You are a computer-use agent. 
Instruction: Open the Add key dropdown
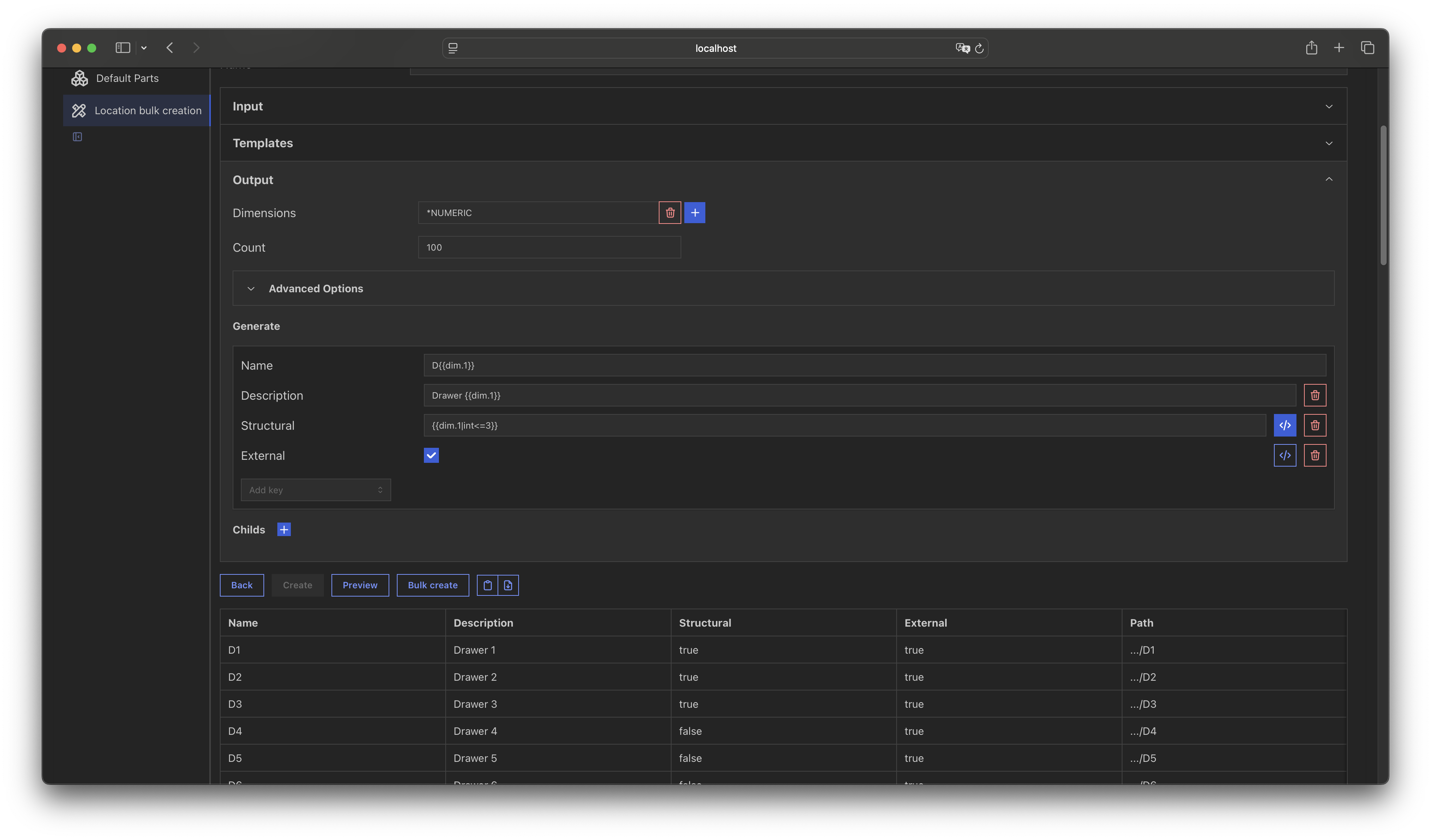coord(316,490)
